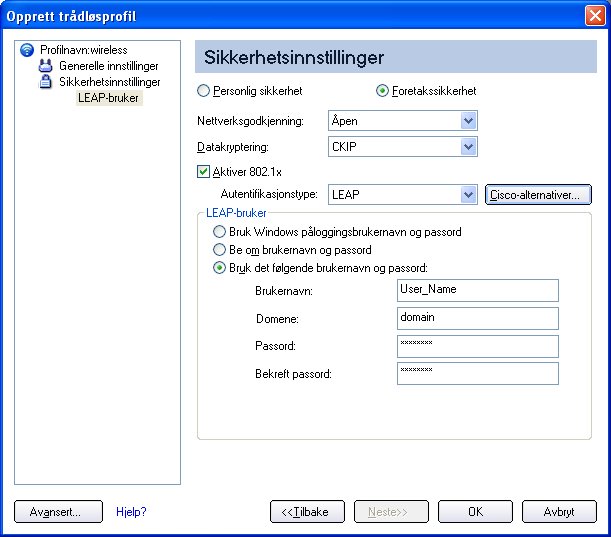Image resolution: width=611 pixels, height=537 pixels.
Task: Open the Avansert settings button
Action: click(x=58, y=512)
